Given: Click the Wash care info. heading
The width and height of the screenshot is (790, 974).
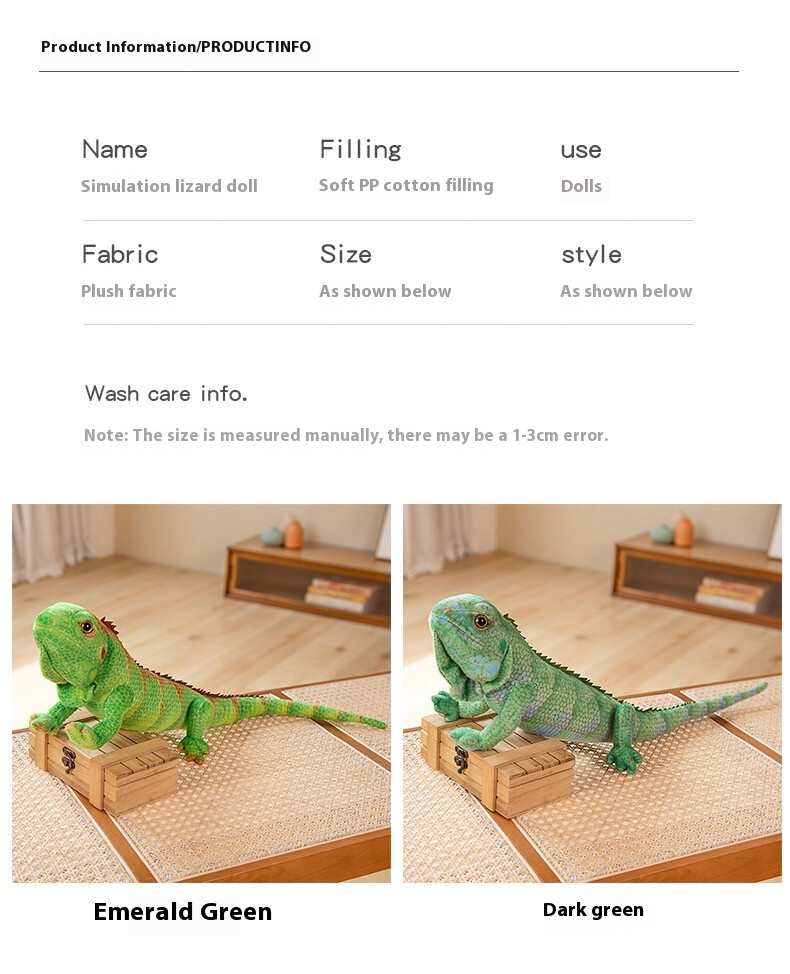Looking at the screenshot, I should click(166, 393).
